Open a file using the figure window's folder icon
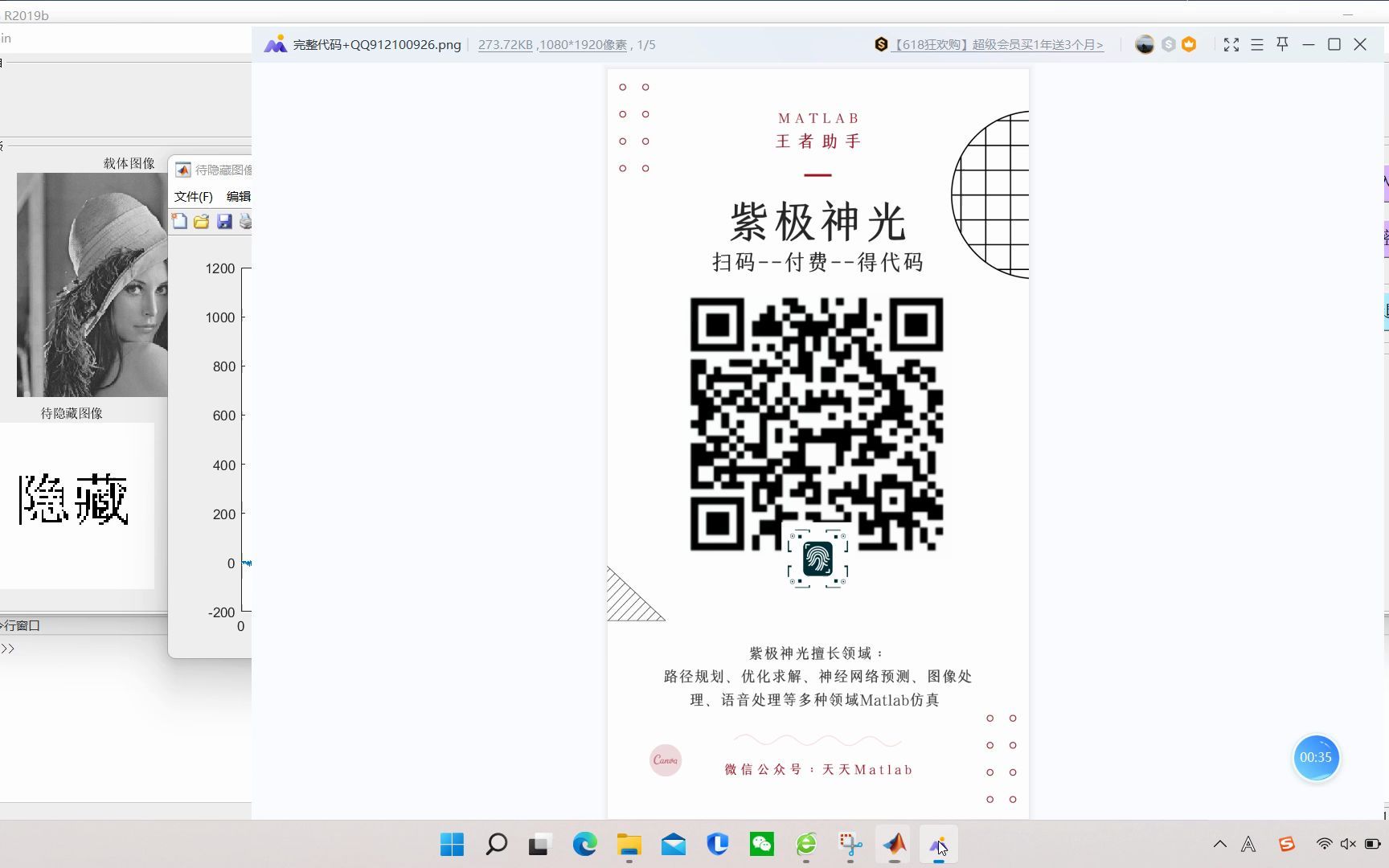Viewport: 1389px width, 868px height. click(x=202, y=222)
